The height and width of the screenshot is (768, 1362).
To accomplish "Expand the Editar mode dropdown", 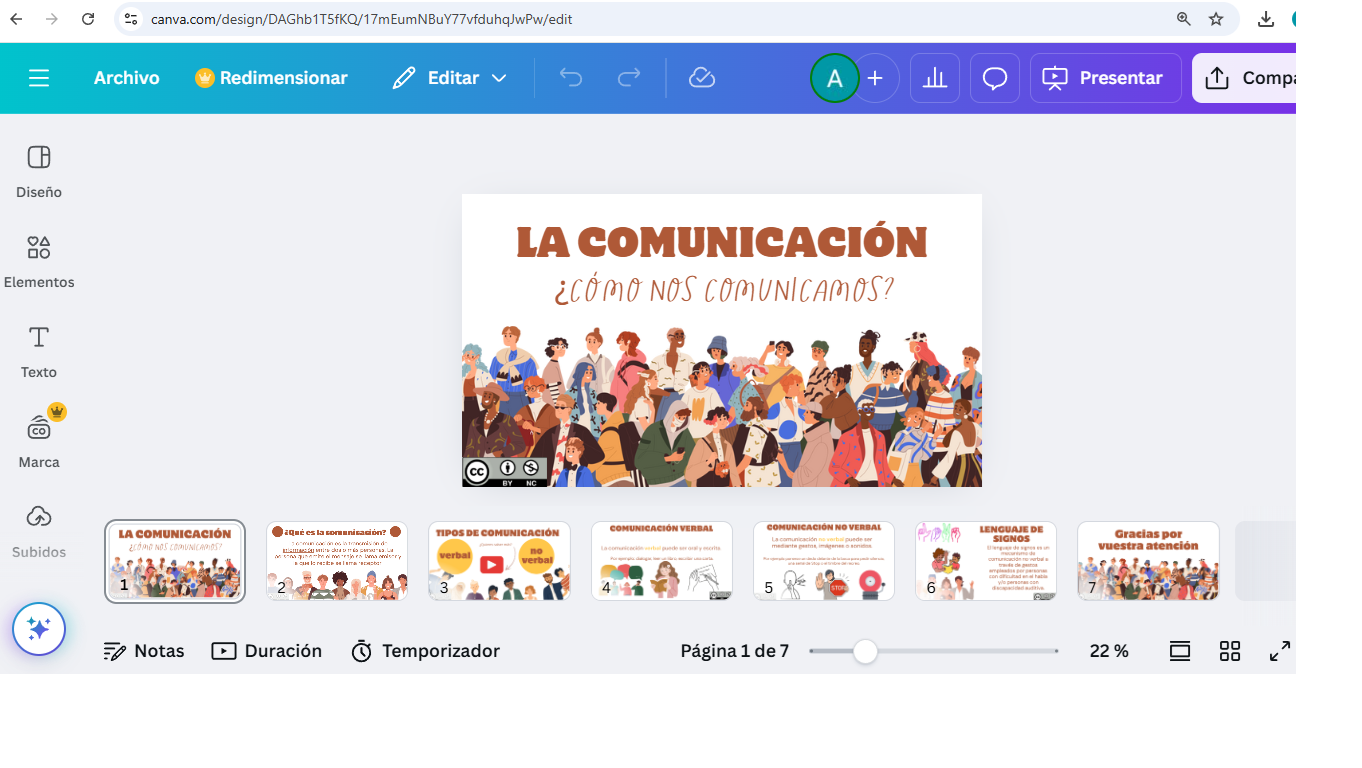I will coord(450,78).
